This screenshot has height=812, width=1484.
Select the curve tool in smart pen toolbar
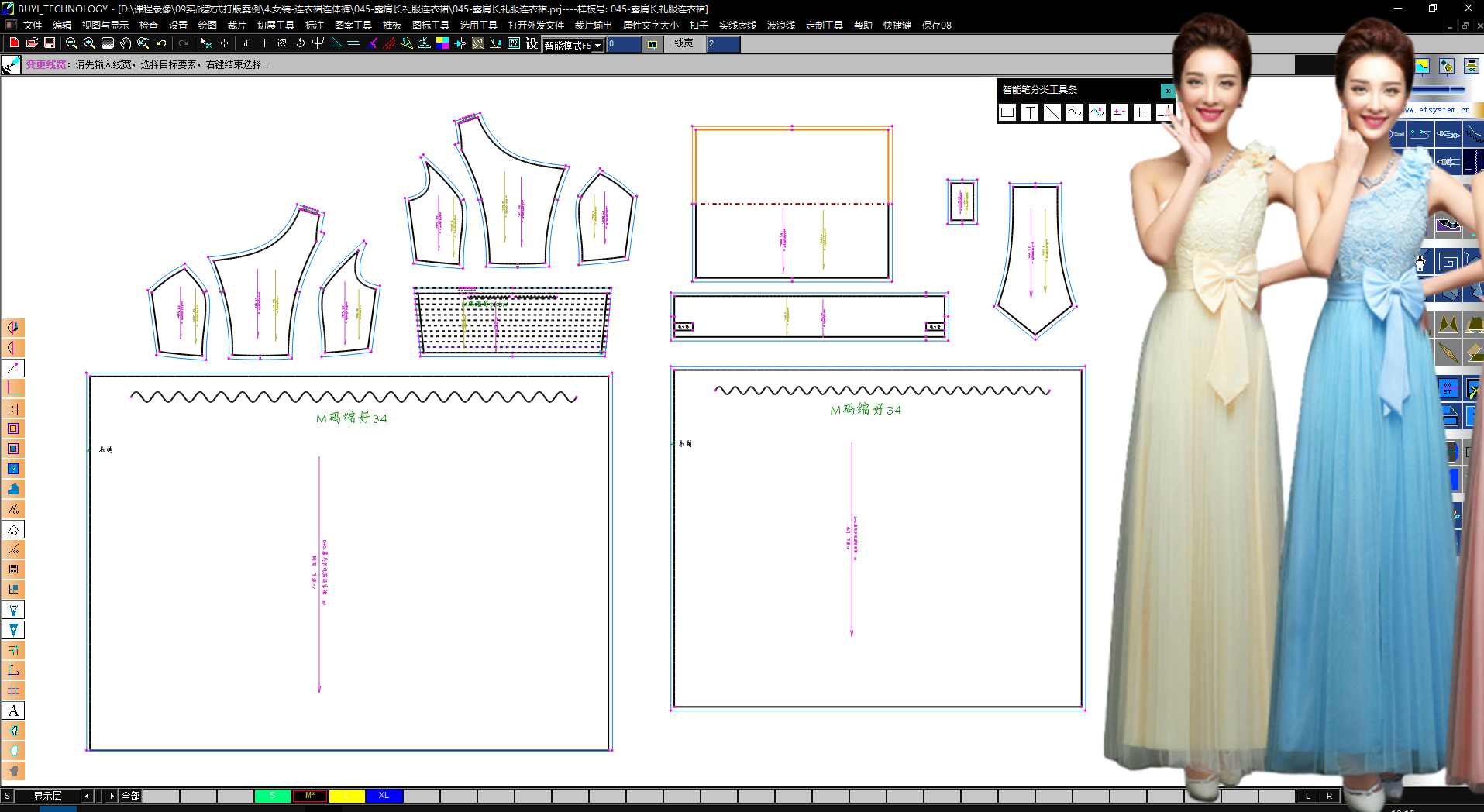[x=1074, y=112]
